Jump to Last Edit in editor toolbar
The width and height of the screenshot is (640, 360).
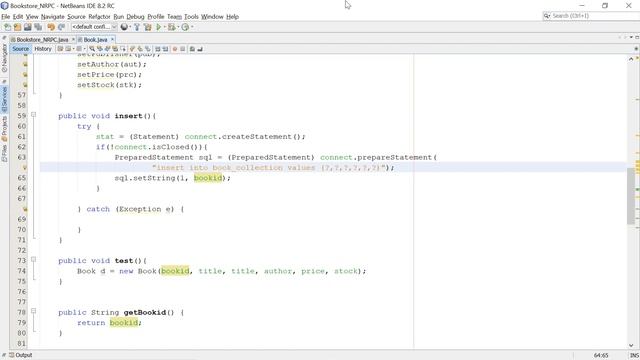(60, 49)
